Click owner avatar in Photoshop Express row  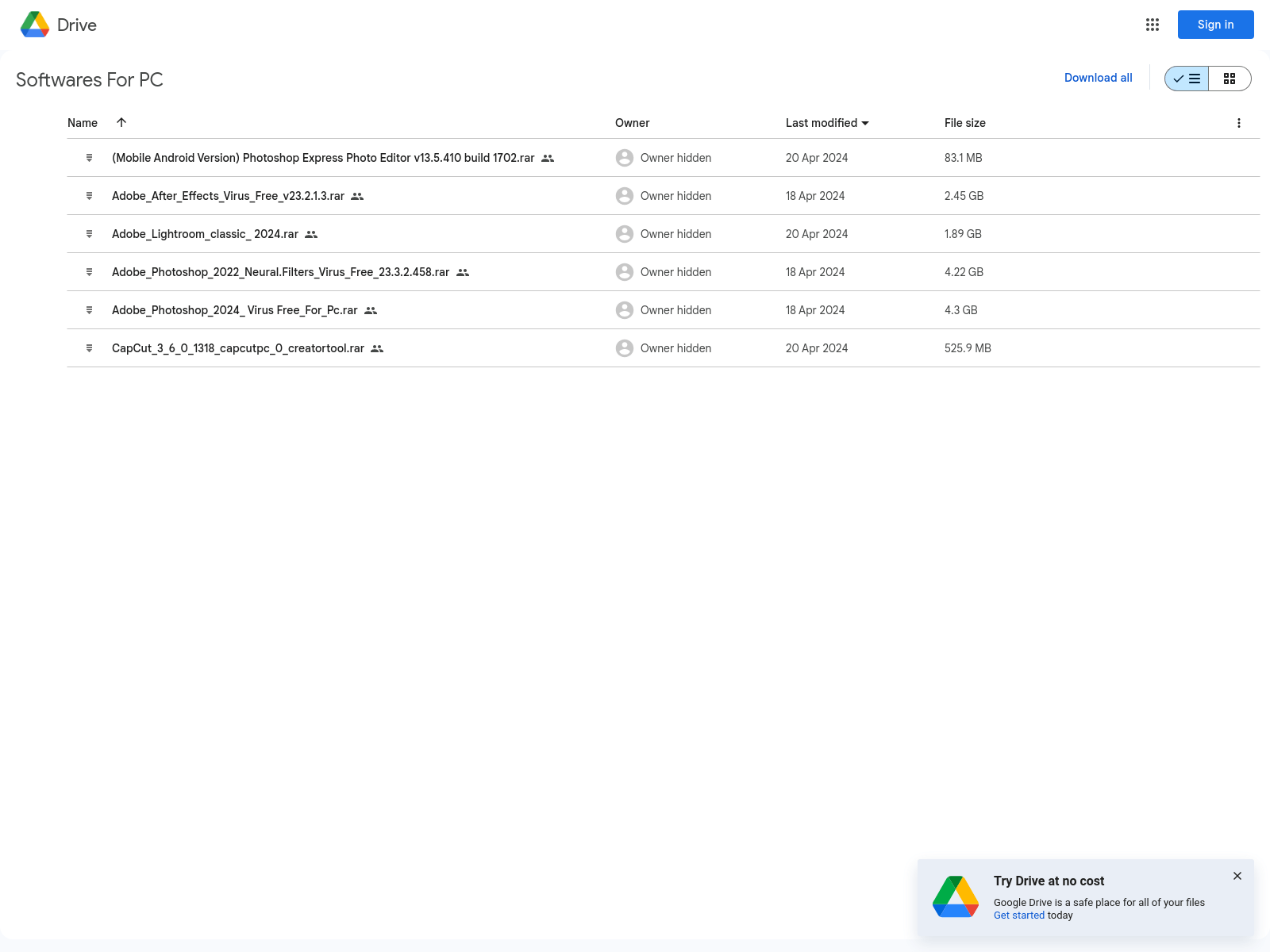(x=625, y=158)
